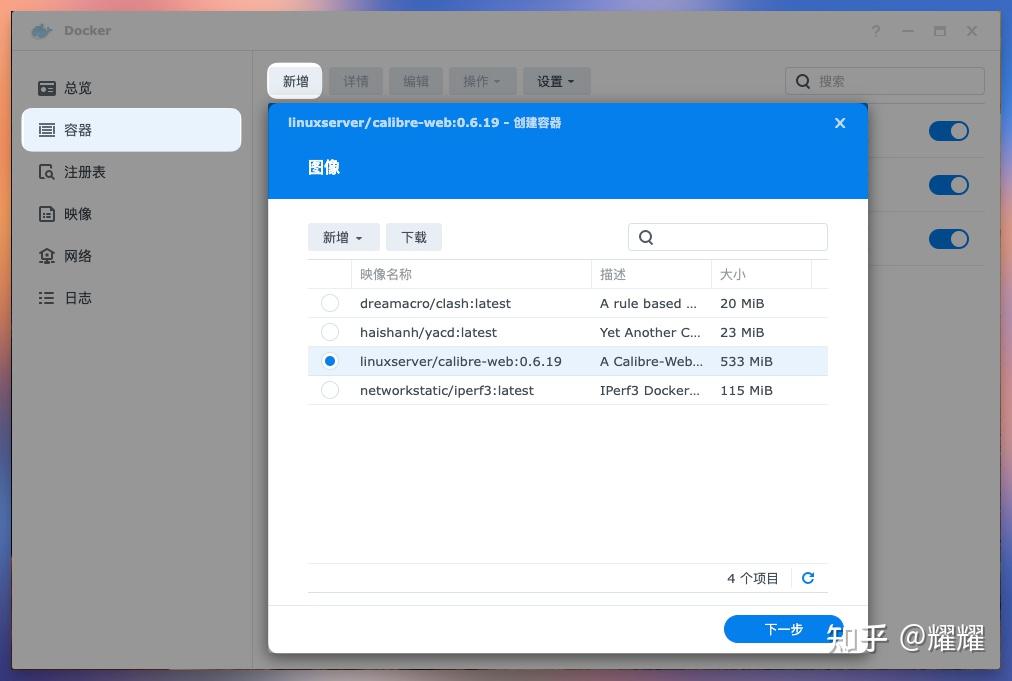Image resolution: width=1012 pixels, height=681 pixels.
Task: Select radio for linuxserver/calibre-web:0.6.19
Action: (x=330, y=361)
